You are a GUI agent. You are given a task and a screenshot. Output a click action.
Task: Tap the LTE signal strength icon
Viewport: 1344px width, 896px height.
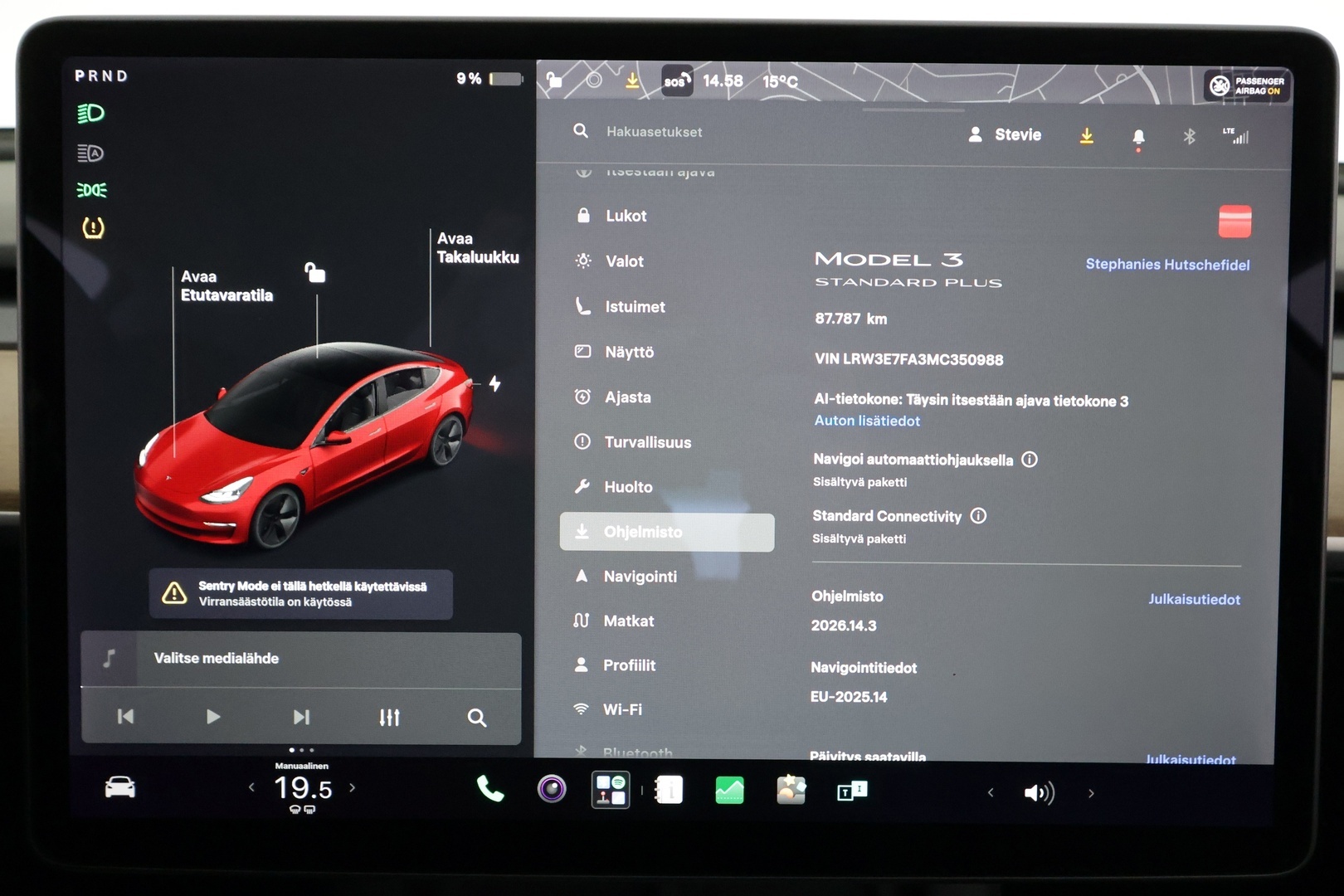tap(1235, 135)
